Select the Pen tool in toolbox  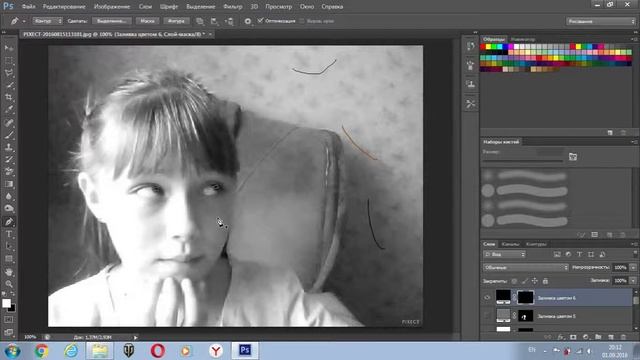(x=9, y=222)
